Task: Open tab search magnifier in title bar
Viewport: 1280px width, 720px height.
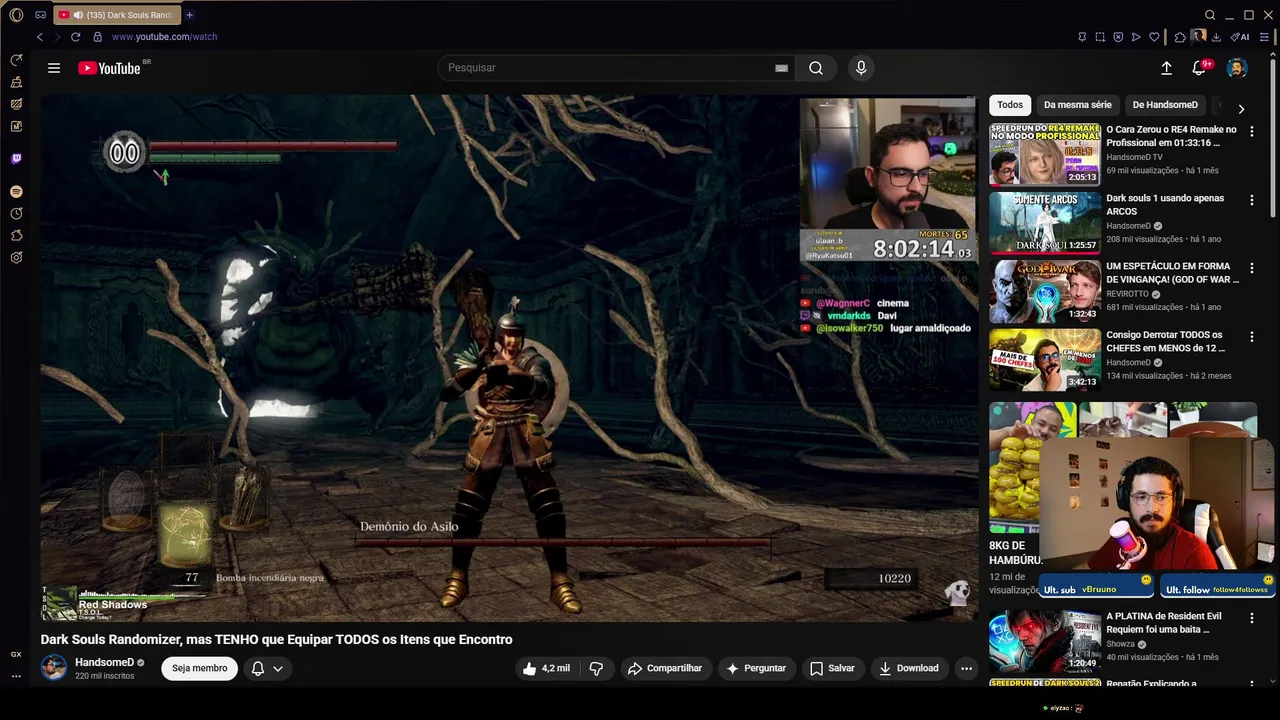Action: click(x=1210, y=15)
